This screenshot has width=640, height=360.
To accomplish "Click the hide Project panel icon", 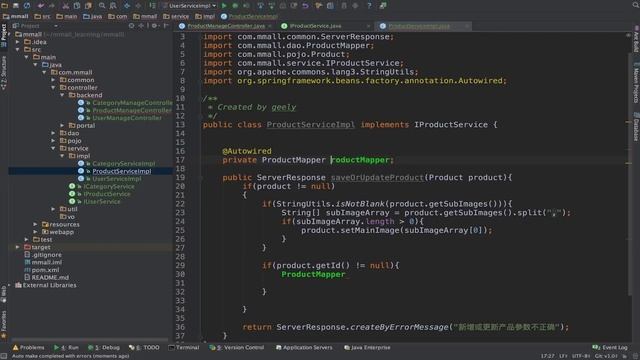I will click(x=166, y=26).
